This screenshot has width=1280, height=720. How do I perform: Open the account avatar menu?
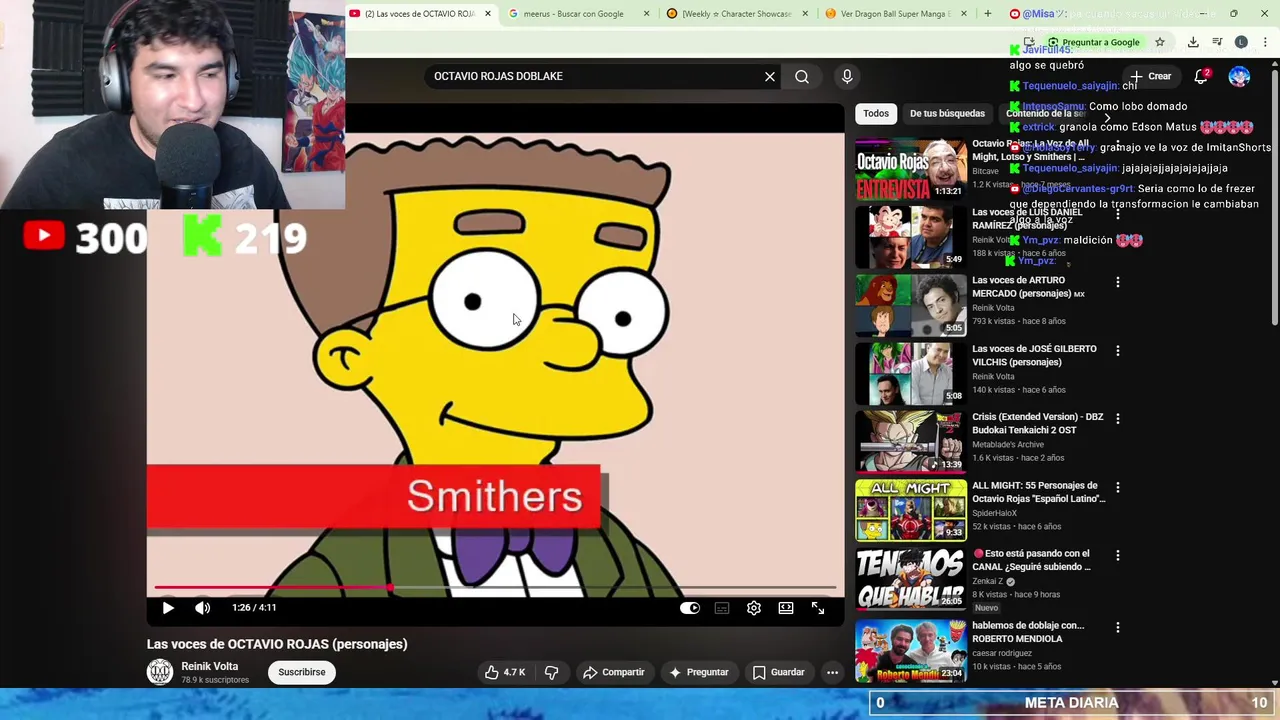(1239, 76)
